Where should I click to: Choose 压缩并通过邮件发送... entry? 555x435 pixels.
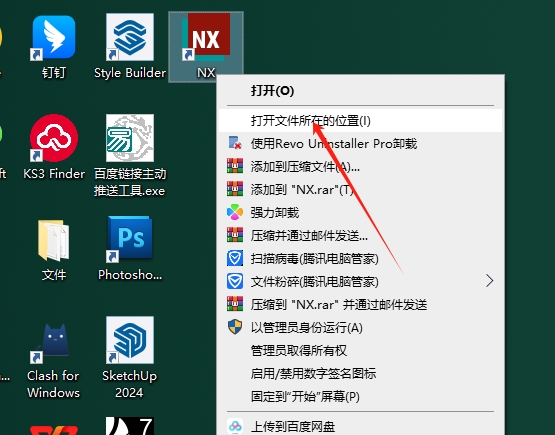tap(360, 235)
